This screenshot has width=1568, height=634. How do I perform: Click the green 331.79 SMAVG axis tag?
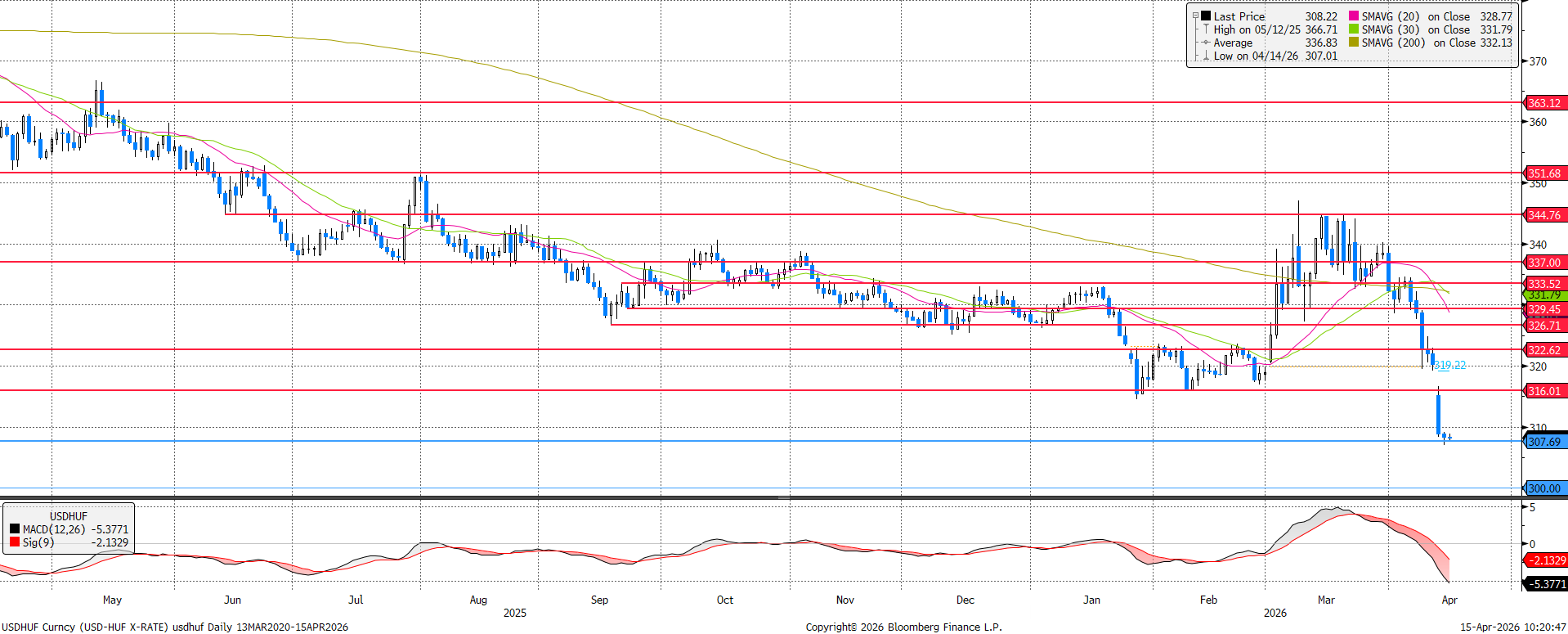tap(1543, 295)
